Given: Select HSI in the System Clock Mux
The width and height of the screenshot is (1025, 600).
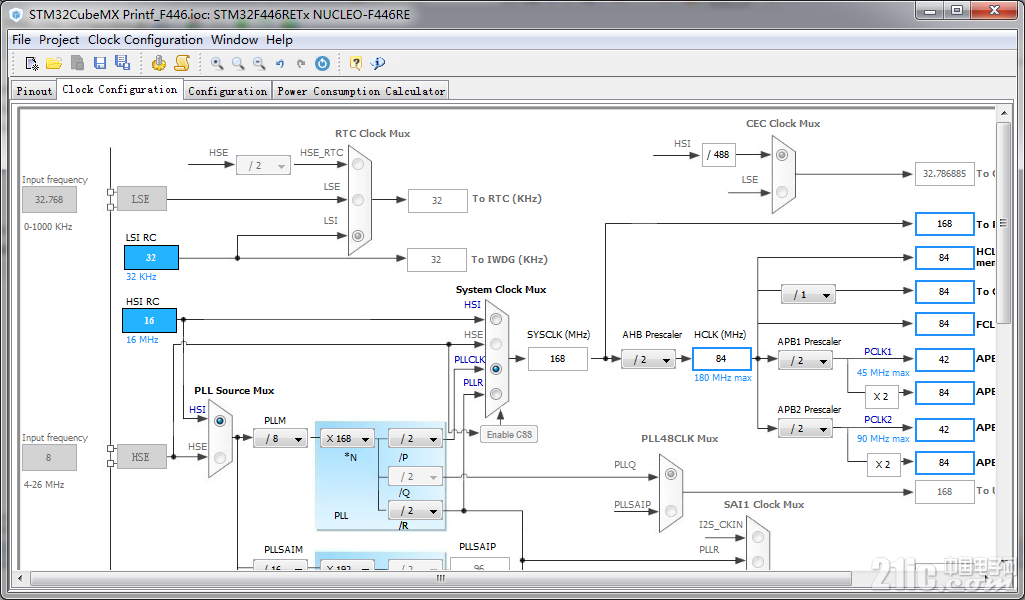Looking at the screenshot, I should pos(496,319).
